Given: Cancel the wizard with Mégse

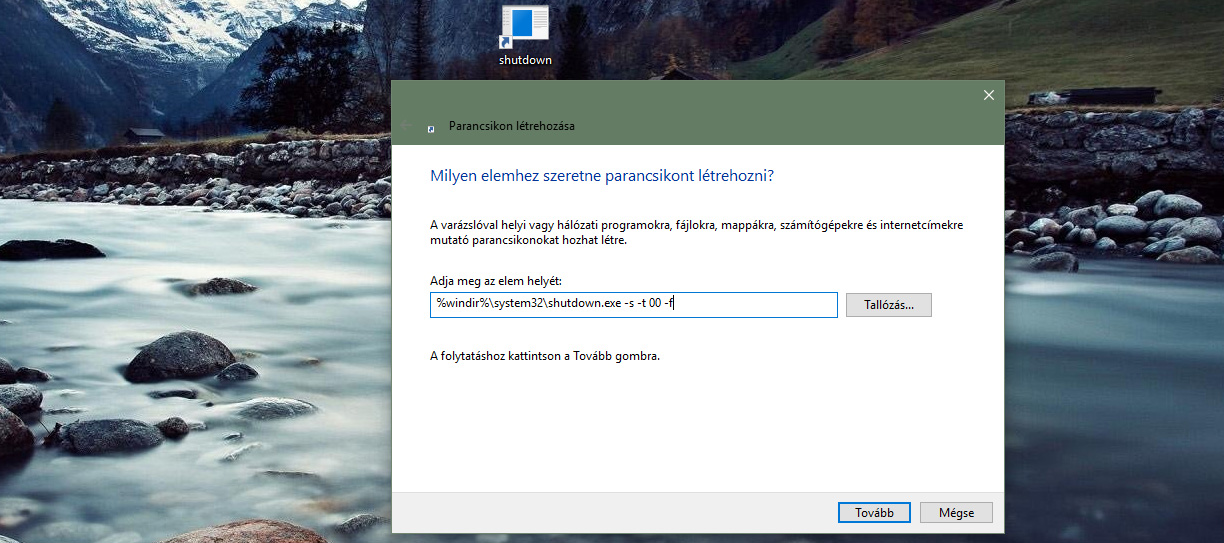Looking at the screenshot, I should click(x=955, y=512).
